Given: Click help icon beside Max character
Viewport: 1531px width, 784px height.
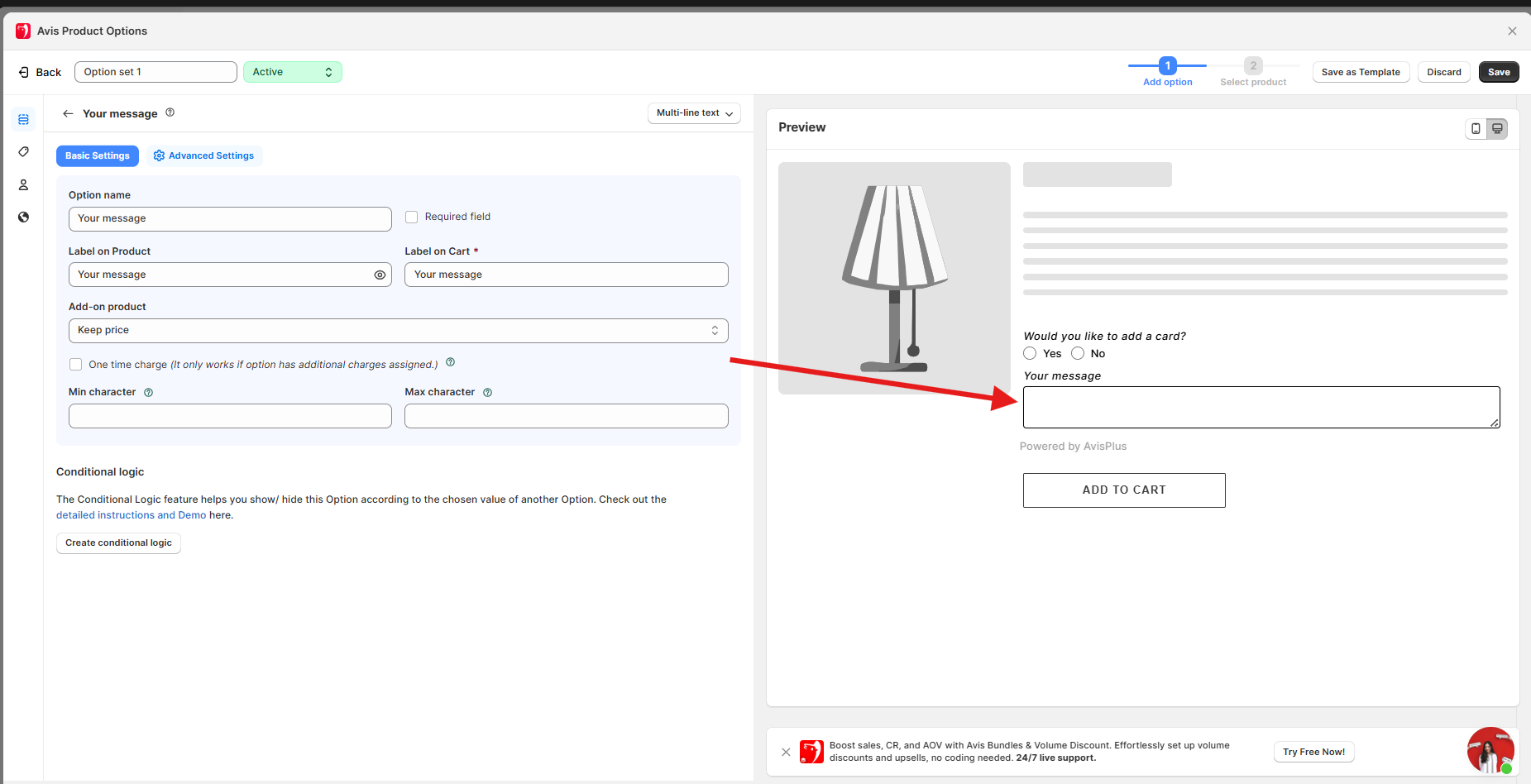Looking at the screenshot, I should [487, 393].
